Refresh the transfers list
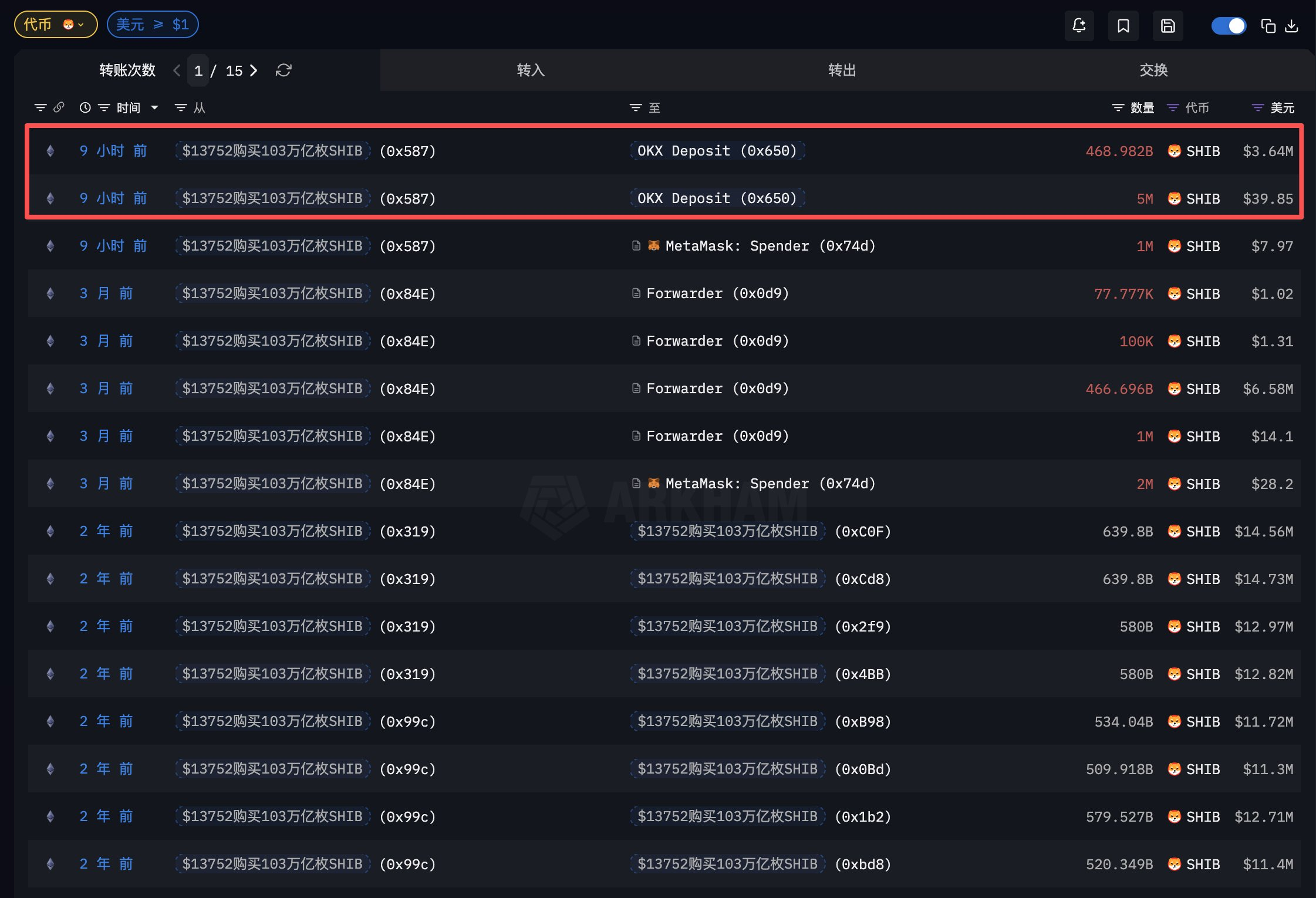 click(x=284, y=70)
